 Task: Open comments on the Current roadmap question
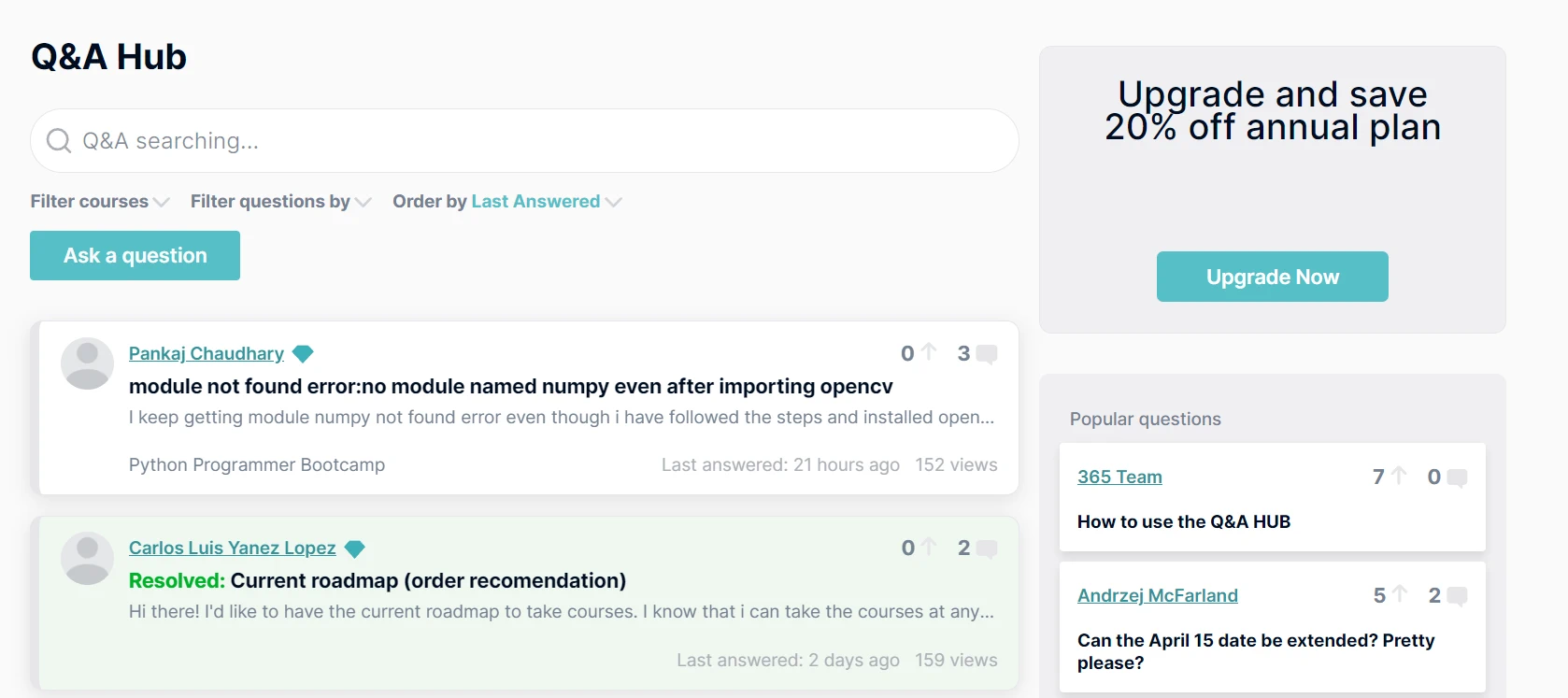click(986, 549)
